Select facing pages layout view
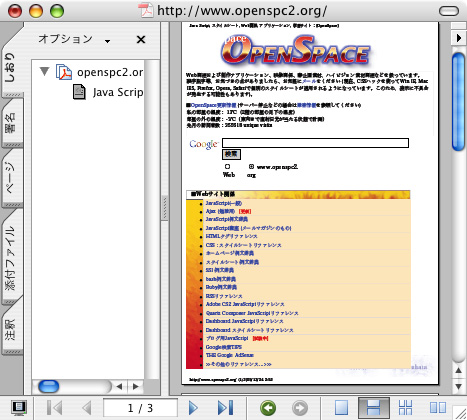 click(438, 407)
